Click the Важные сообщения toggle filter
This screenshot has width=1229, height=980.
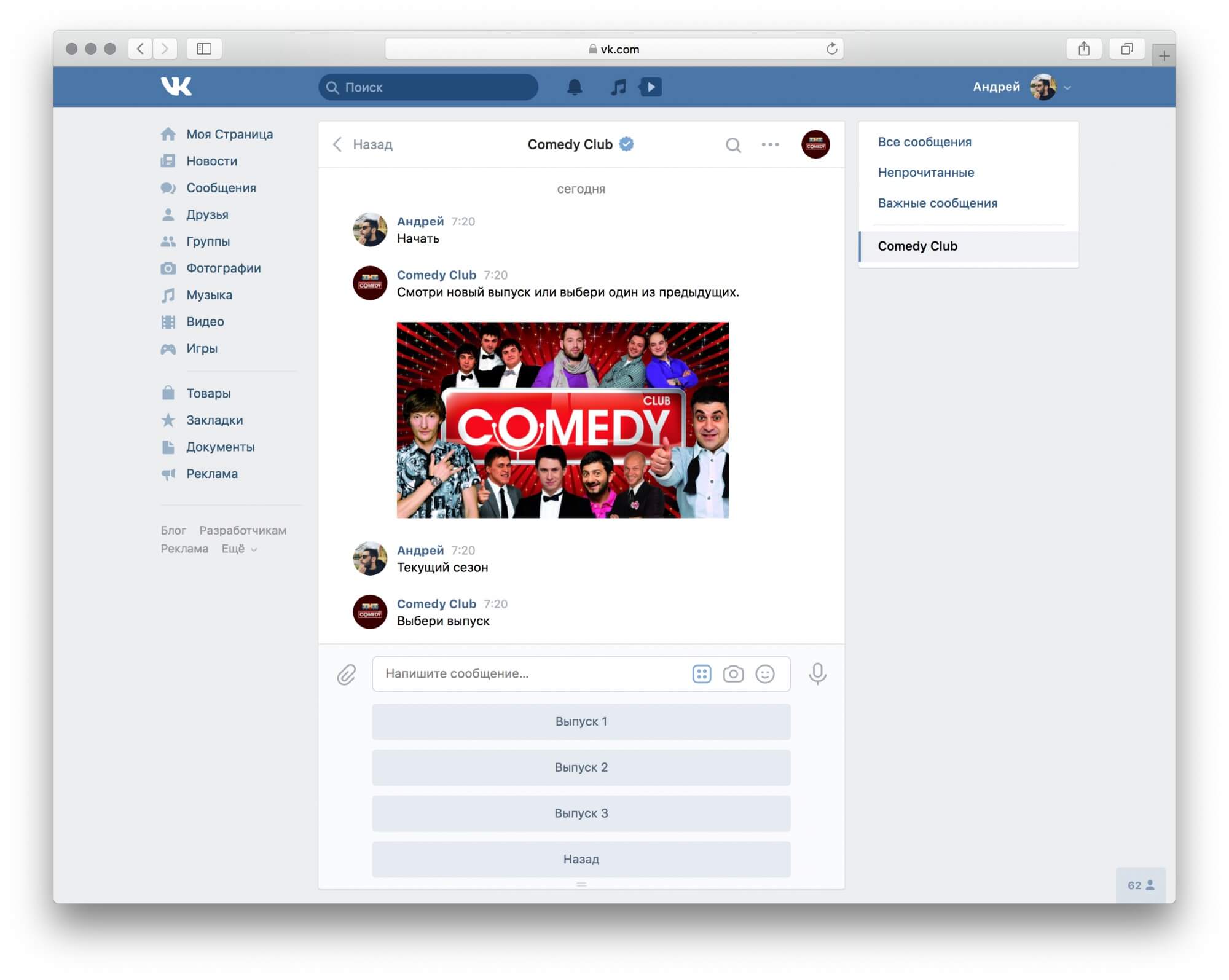[938, 203]
